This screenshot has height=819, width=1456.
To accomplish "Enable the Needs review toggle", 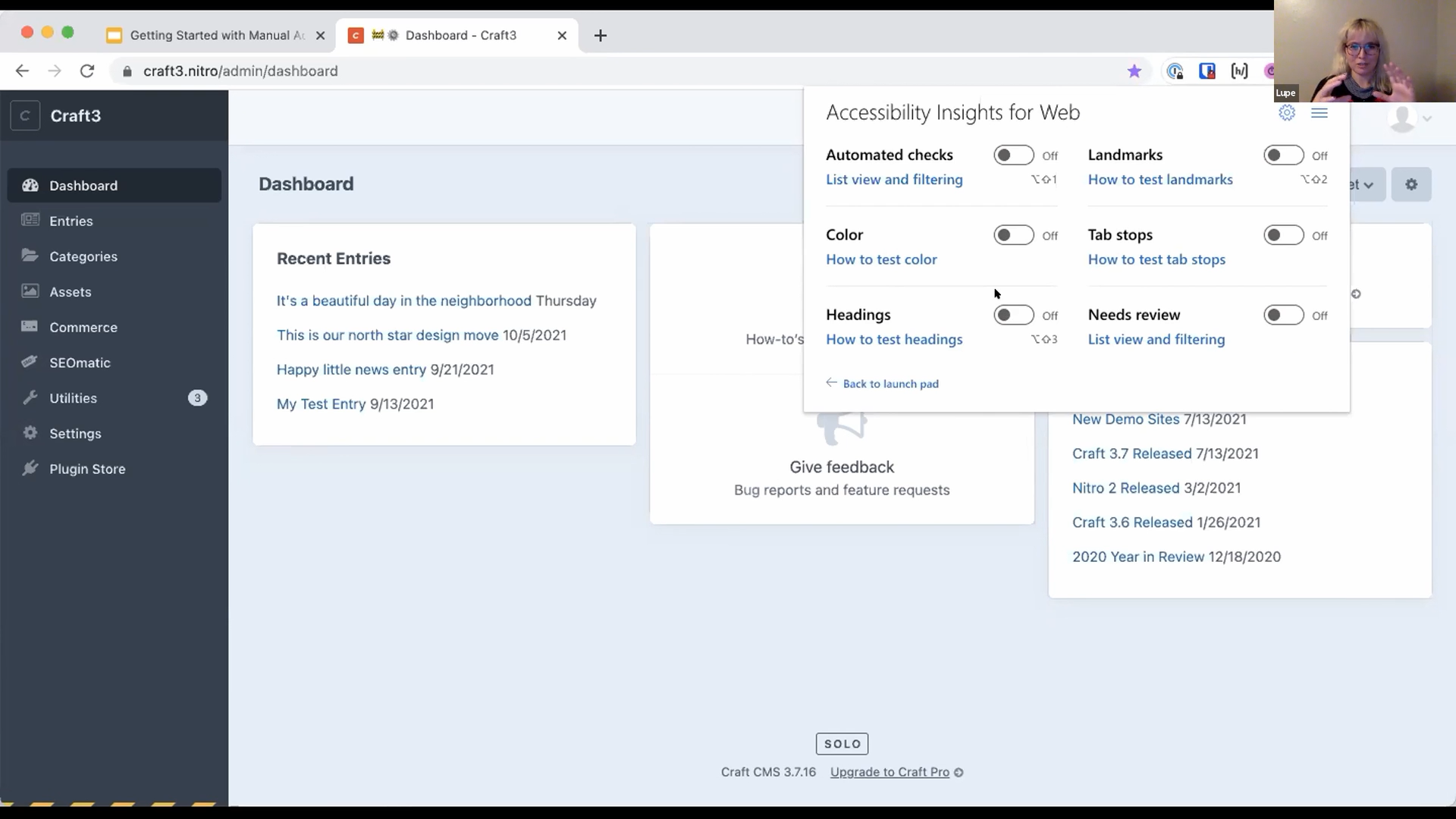I will click(x=1284, y=315).
